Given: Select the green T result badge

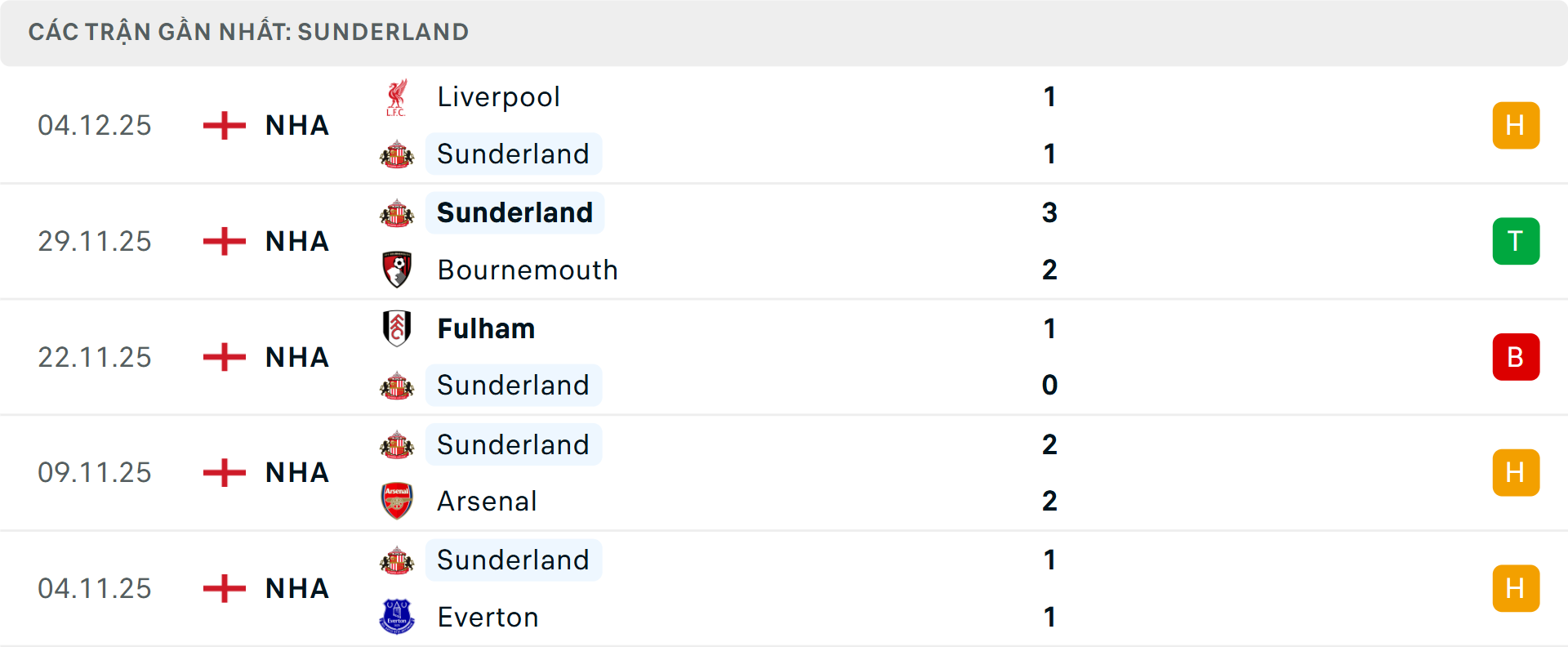Looking at the screenshot, I should click(x=1516, y=241).
